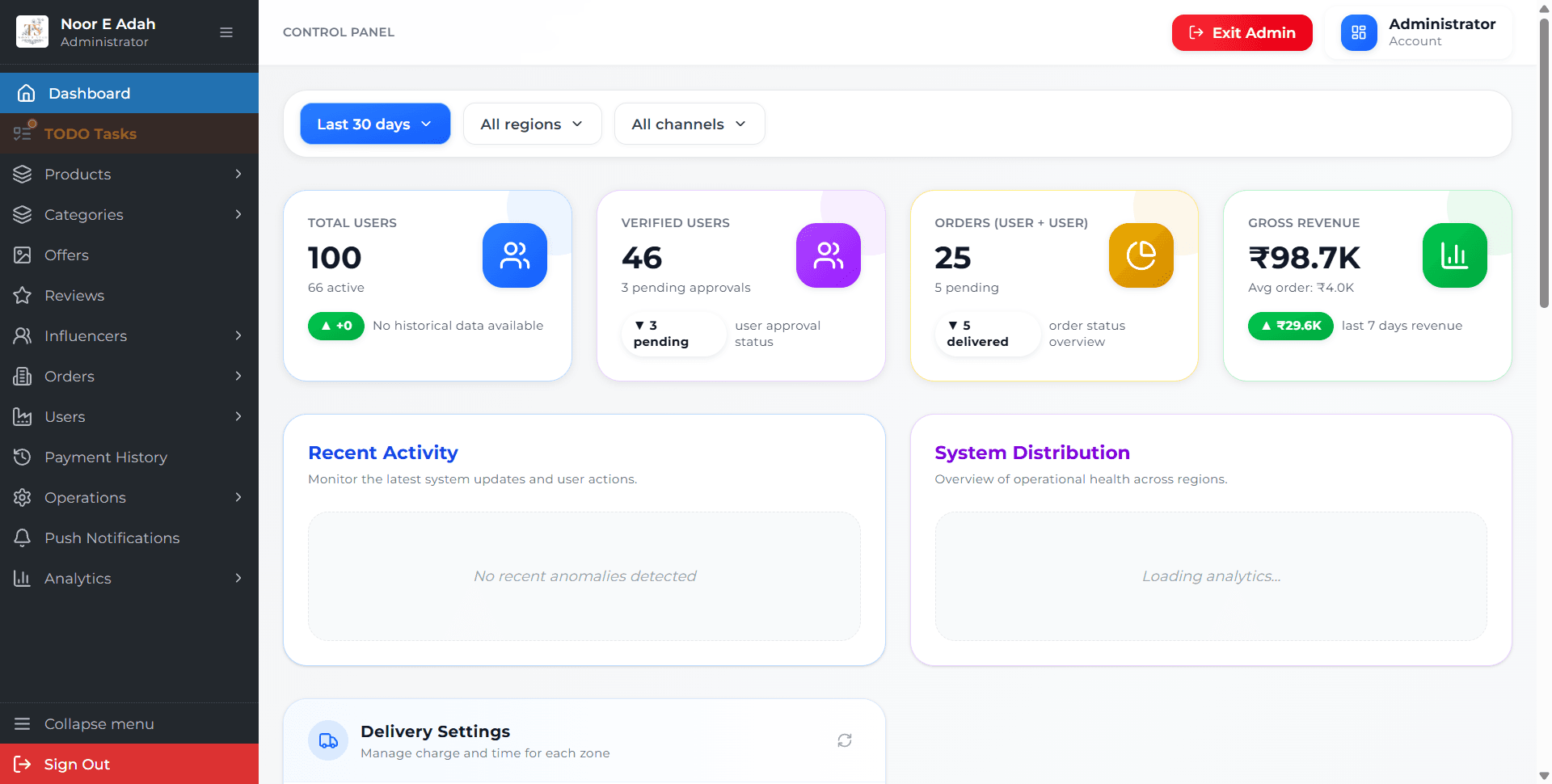Click the Categories stack icon
The width and height of the screenshot is (1552, 784).
pos(23,214)
